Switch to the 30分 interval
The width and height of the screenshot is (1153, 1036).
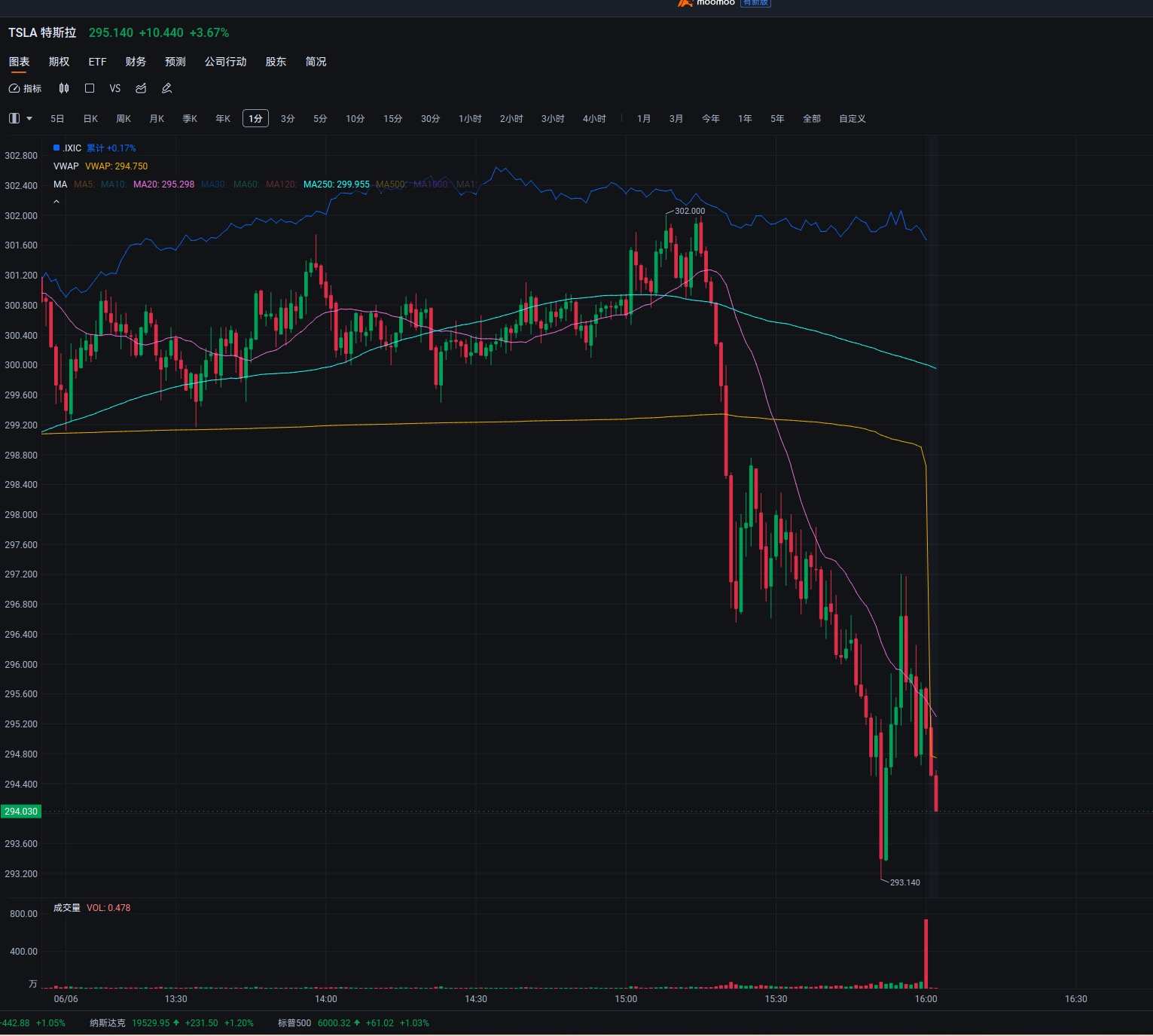click(431, 119)
